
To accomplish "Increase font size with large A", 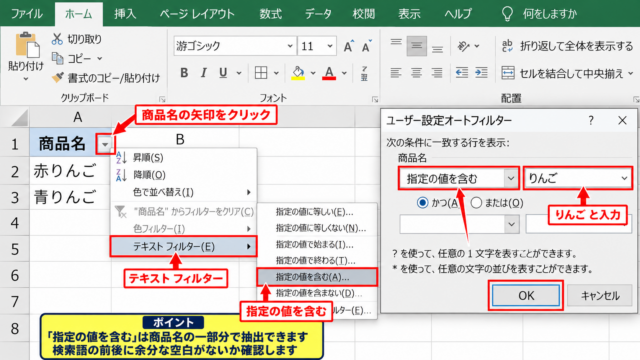I will [348, 47].
